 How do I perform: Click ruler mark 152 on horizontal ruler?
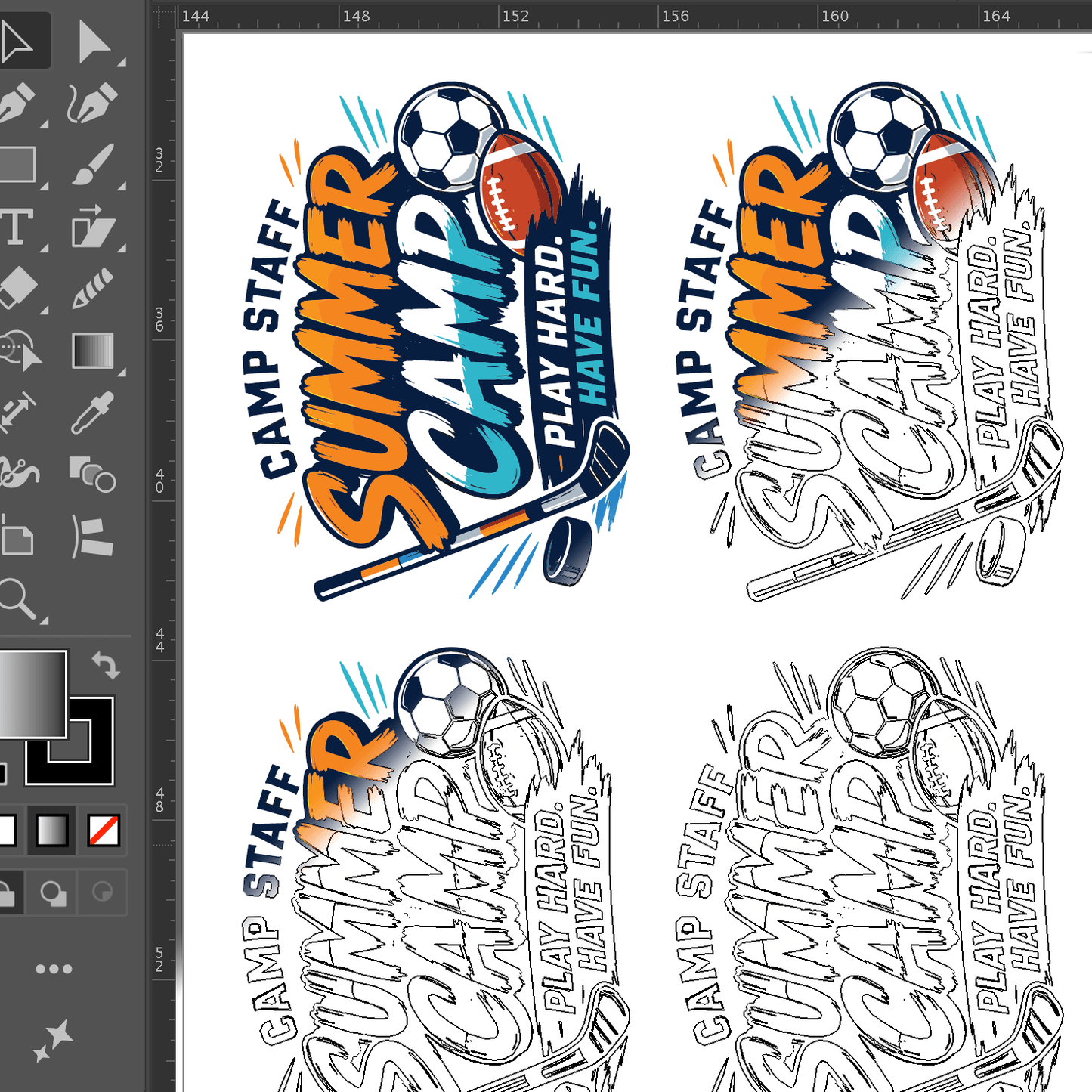point(516,16)
